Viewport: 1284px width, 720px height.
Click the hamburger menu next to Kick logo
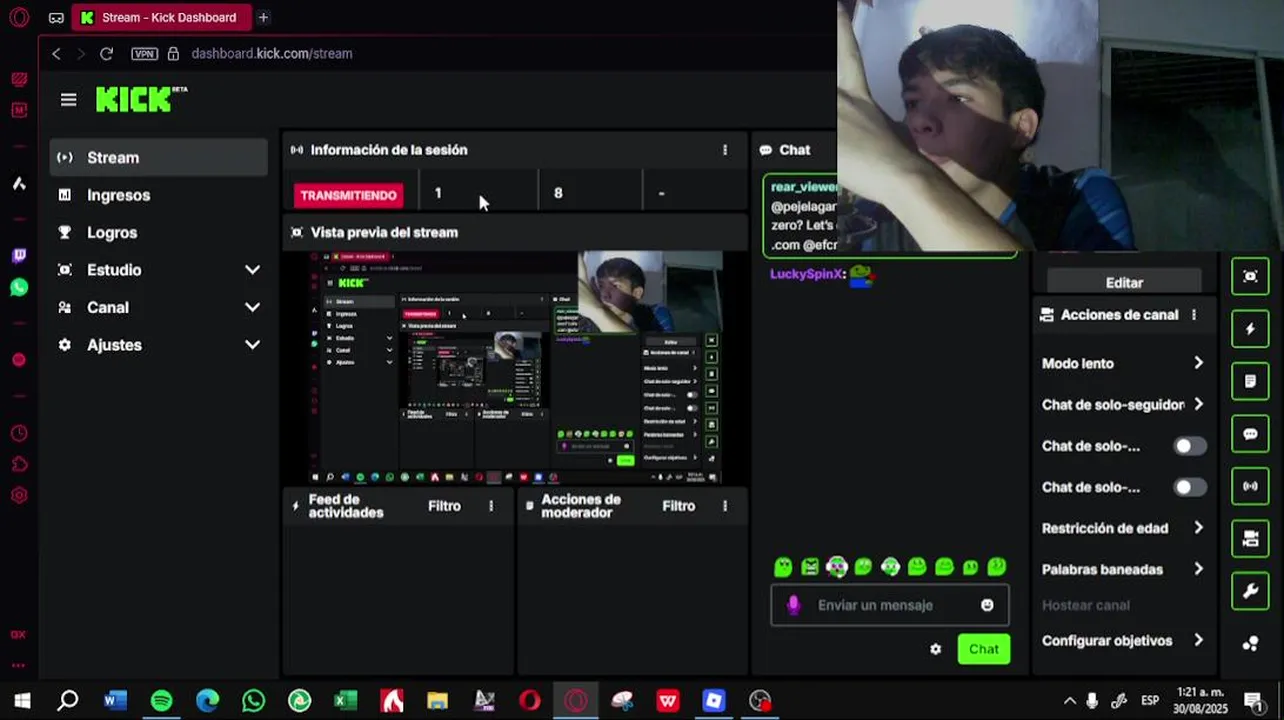tap(68, 99)
